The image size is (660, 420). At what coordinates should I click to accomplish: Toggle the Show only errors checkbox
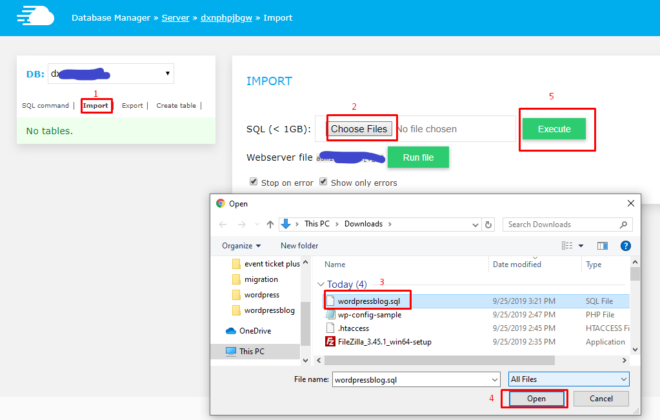(323, 181)
